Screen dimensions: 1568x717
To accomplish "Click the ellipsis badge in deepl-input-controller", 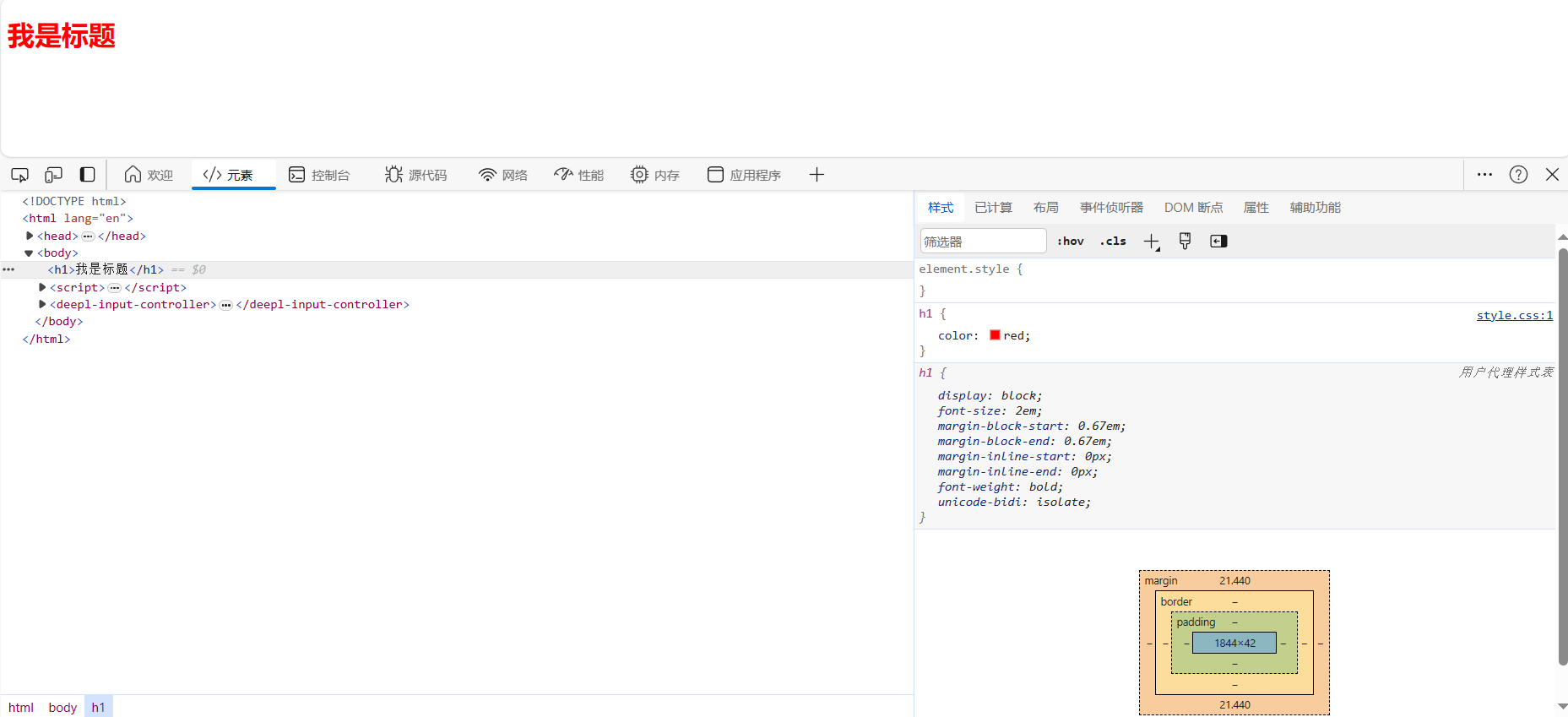I will pyautogui.click(x=226, y=305).
